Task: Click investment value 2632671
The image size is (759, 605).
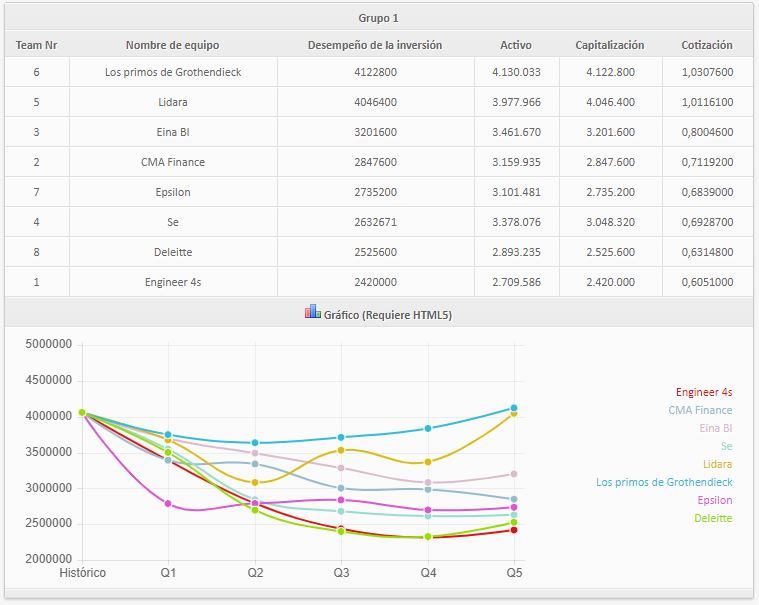Action: tap(375, 222)
